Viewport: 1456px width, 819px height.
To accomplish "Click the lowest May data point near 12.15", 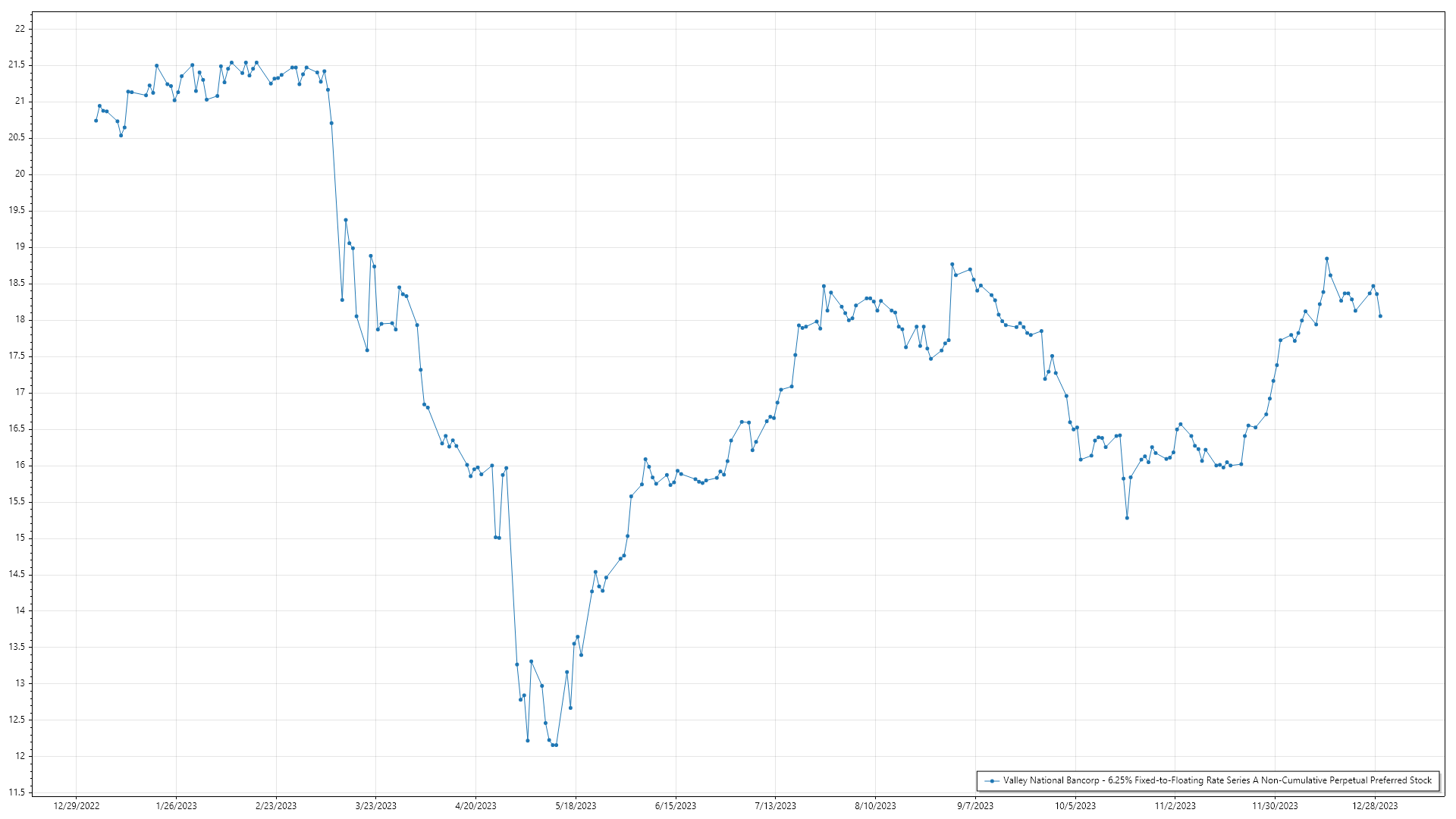I will point(554,745).
